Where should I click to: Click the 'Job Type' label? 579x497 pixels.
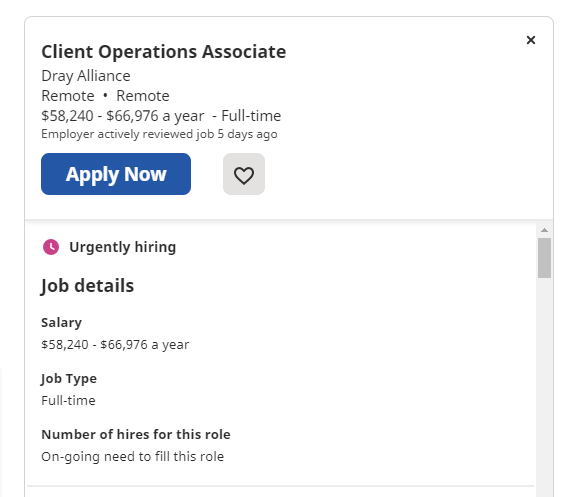(69, 379)
